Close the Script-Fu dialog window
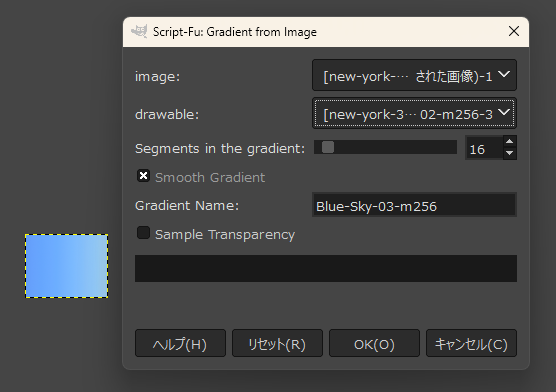The image size is (556, 392). coord(514,31)
